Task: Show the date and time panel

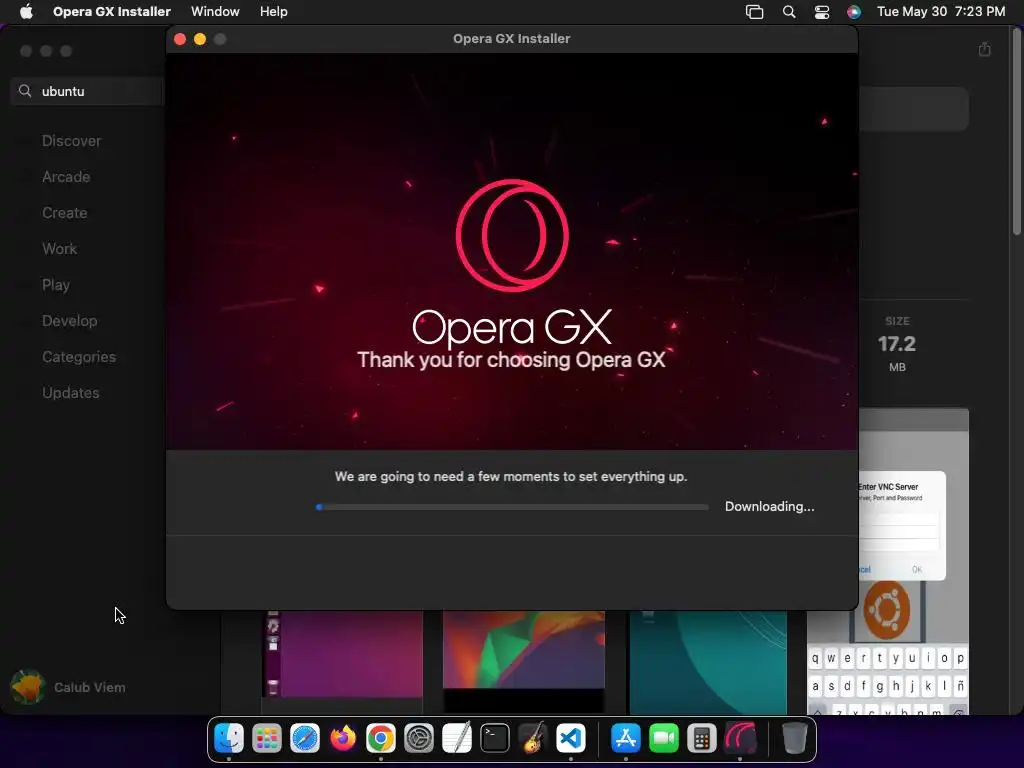Action: [940, 12]
